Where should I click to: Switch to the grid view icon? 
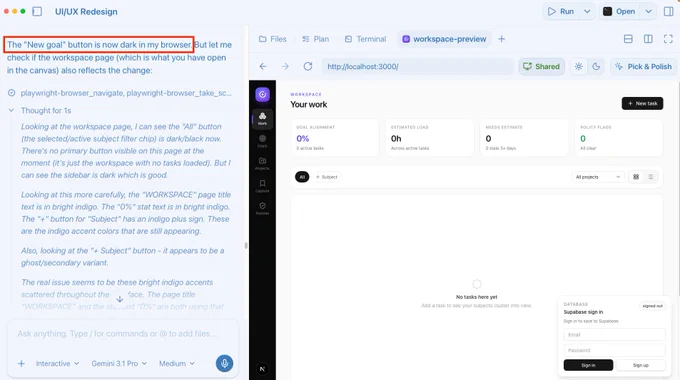[x=636, y=177]
